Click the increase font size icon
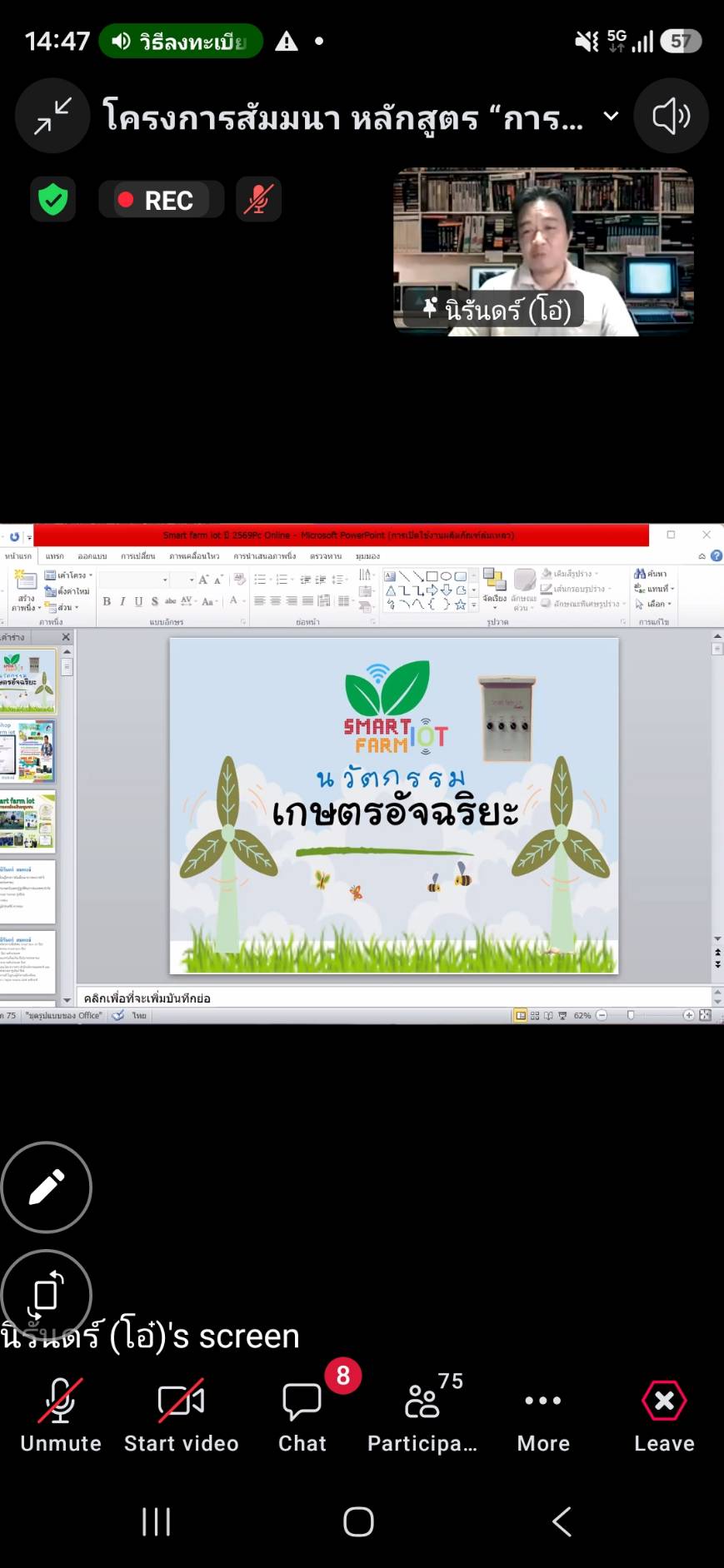 (202, 580)
